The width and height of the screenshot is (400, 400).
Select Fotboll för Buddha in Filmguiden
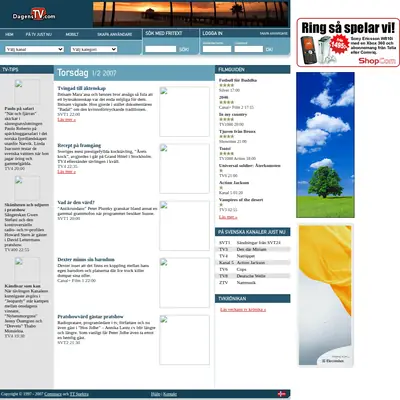238,80
